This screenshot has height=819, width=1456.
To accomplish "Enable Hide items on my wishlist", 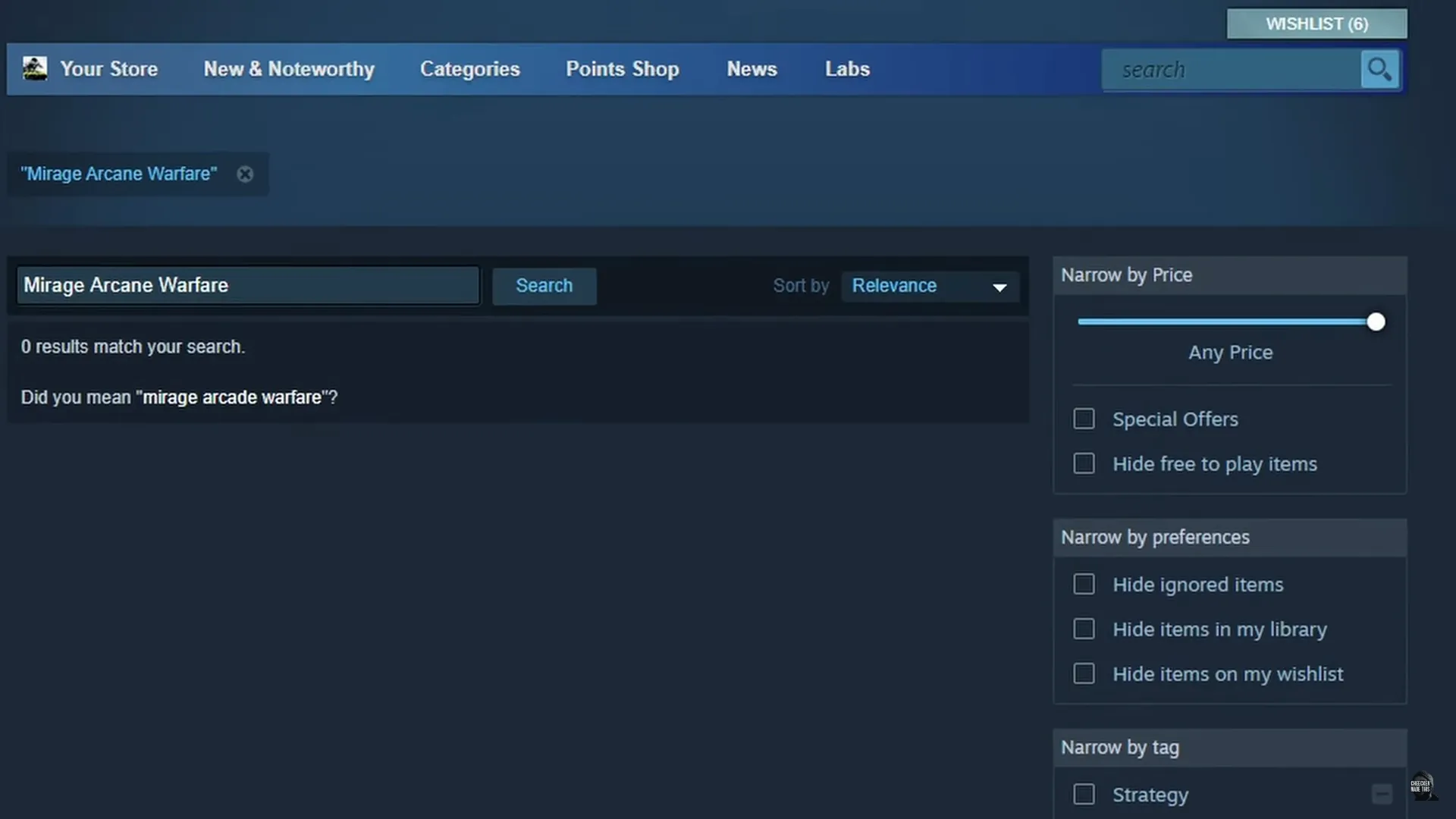I will (x=1084, y=673).
